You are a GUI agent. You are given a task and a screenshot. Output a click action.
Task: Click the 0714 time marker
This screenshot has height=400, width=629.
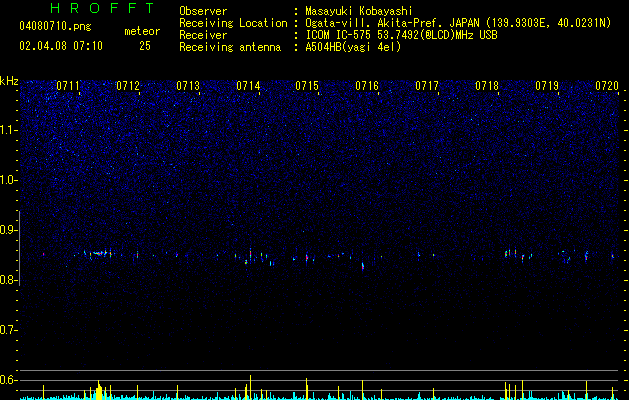pyautogui.click(x=248, y=86)
